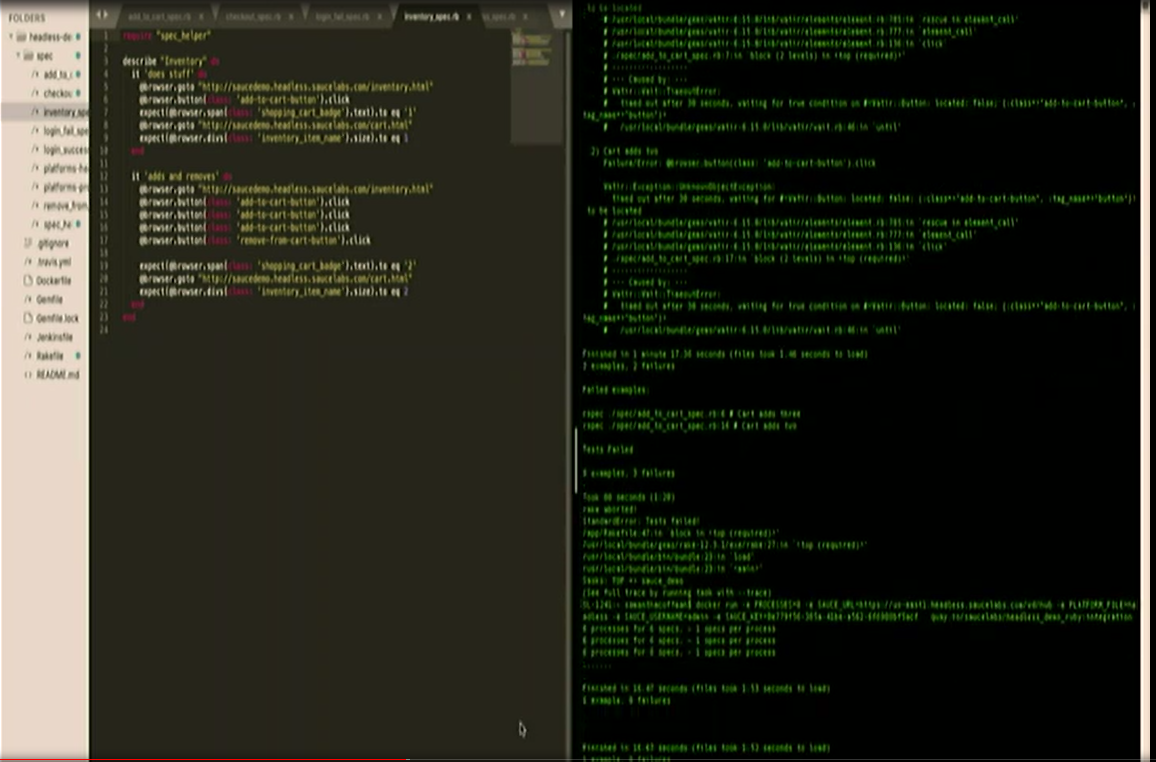Click the FOLDERS sidebar heading
The height and width of the screenshot is (762, 1156).
tap(27, 18)
